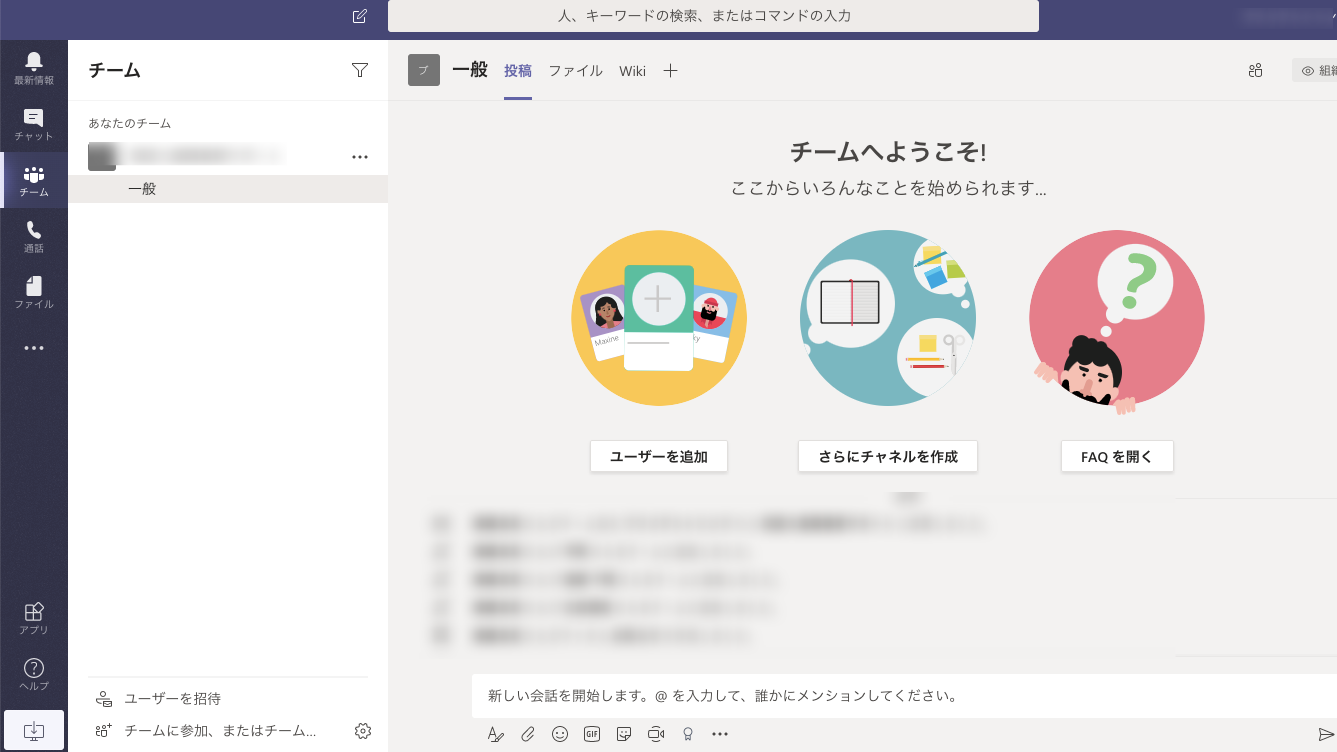This screenshot has width=1337, height=752.
Task: Click the FAQ を開く button
Action: (x=1117, y=456)
